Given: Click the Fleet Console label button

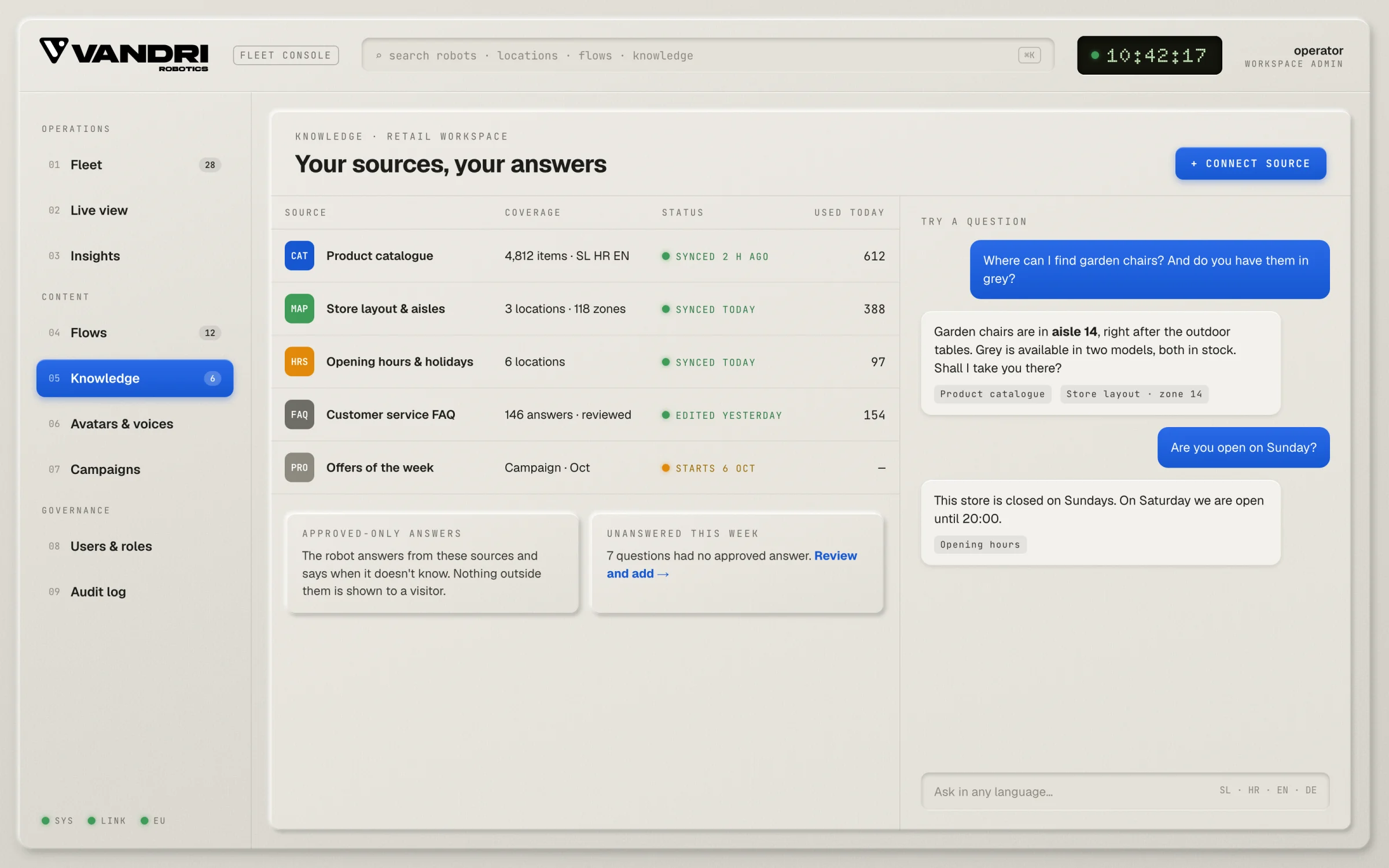Looking at the screenshot, I should click(x=286, y=56).
